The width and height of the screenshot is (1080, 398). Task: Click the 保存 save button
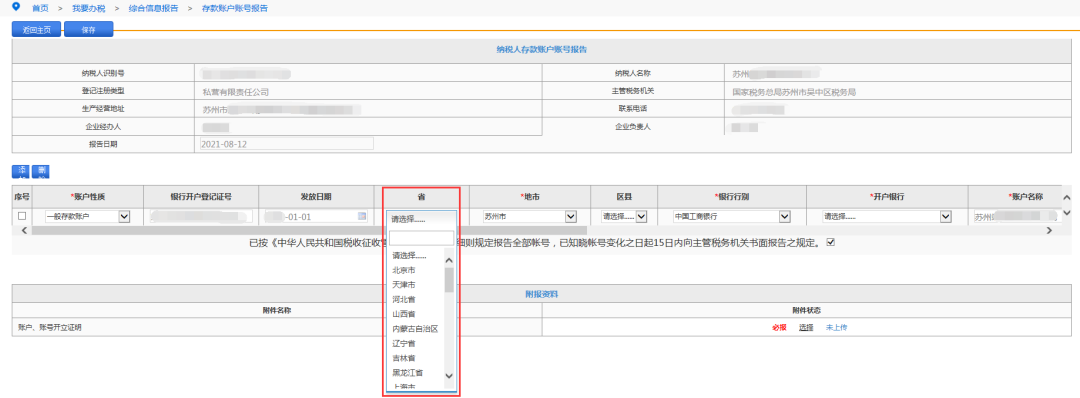tap(88, 30)
